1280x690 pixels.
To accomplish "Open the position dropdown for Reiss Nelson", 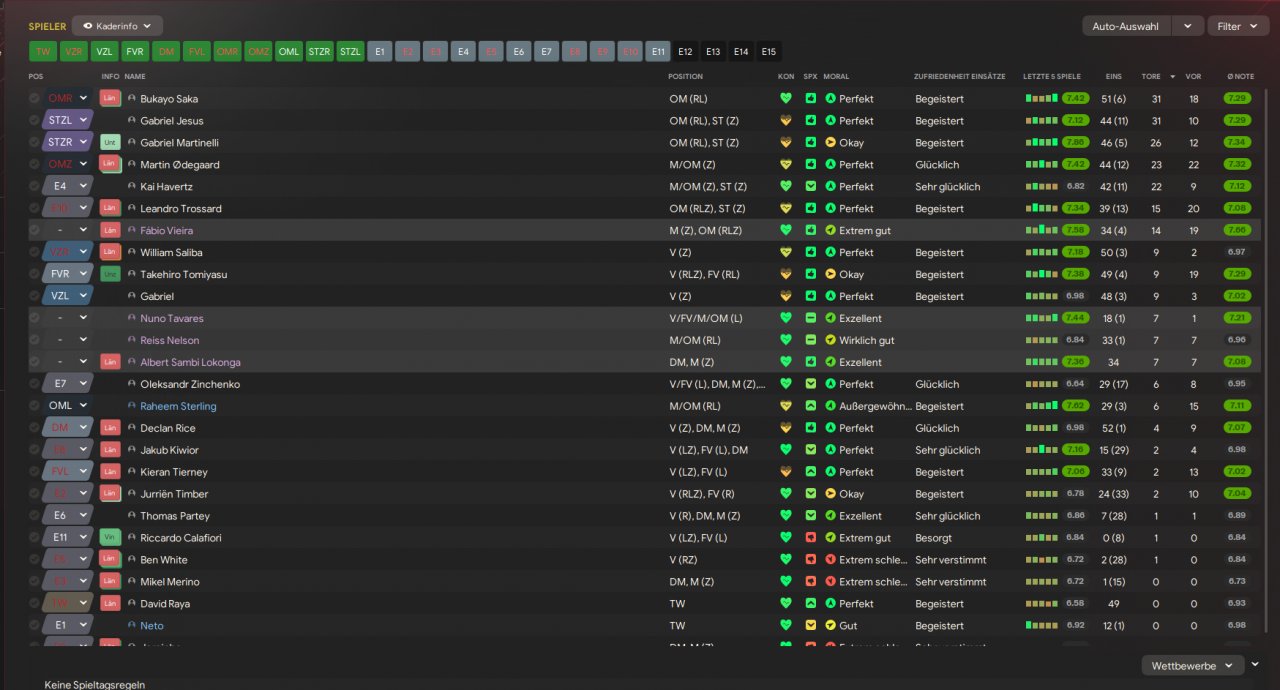I will 68,340.
